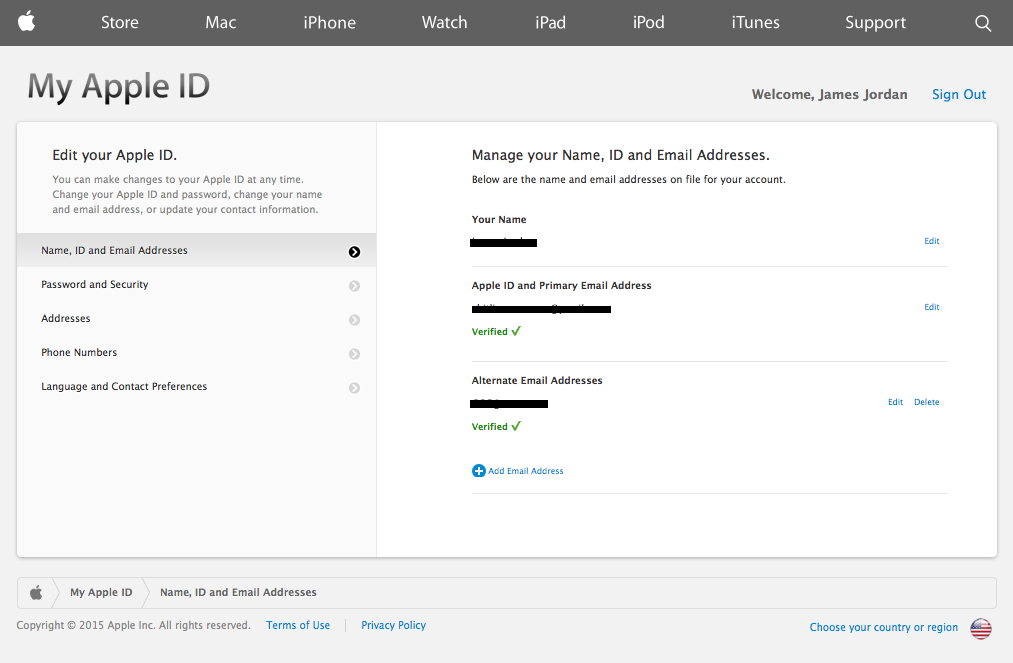Go to the Mac navigation item

pos(221,23)
